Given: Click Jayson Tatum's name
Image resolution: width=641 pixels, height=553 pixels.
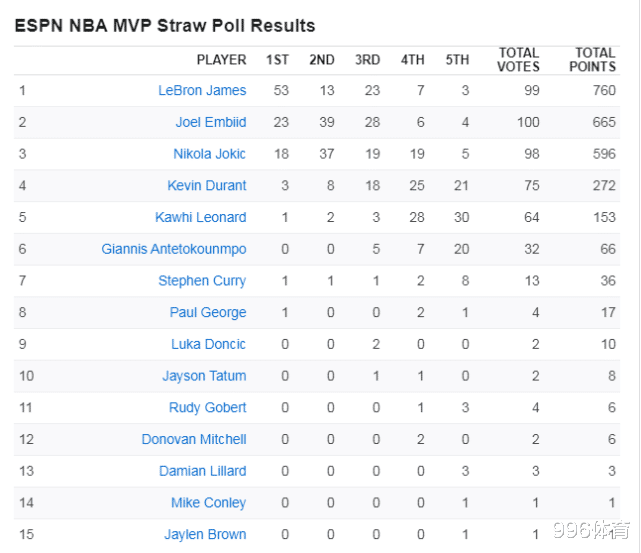Looking at the screenshot, I should pos(204,376).
